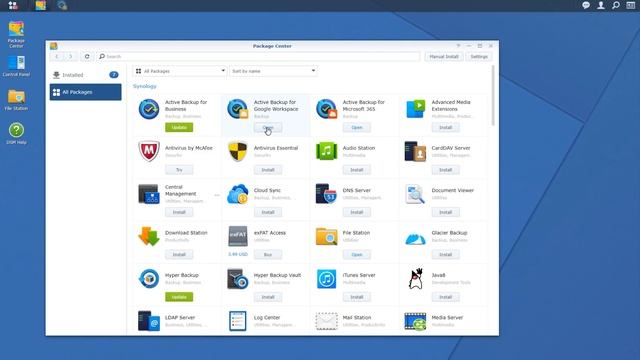Click the Central Management System icon
The height and width of the screenshot is (360, 640).
[x=149, y=194]
